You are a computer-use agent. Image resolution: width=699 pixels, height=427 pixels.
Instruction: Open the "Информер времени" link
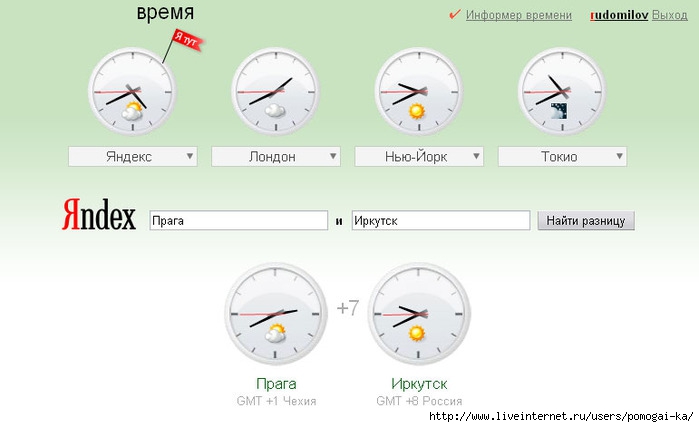tap(519, 16)
